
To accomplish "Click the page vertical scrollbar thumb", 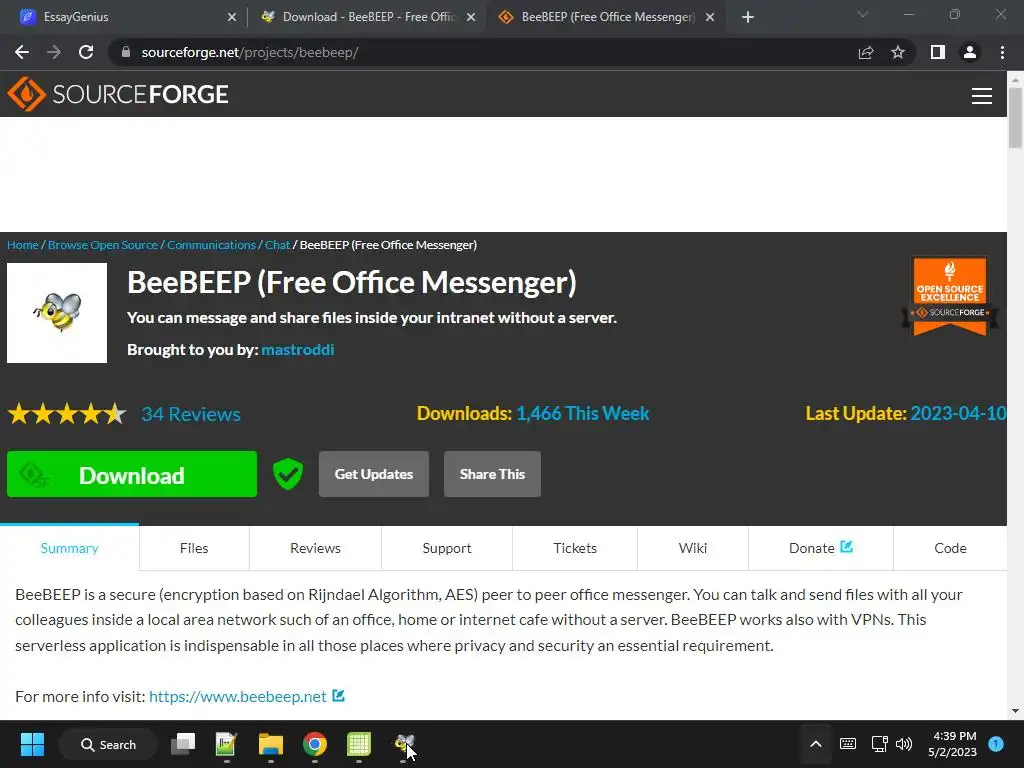I will (1015, 118).
